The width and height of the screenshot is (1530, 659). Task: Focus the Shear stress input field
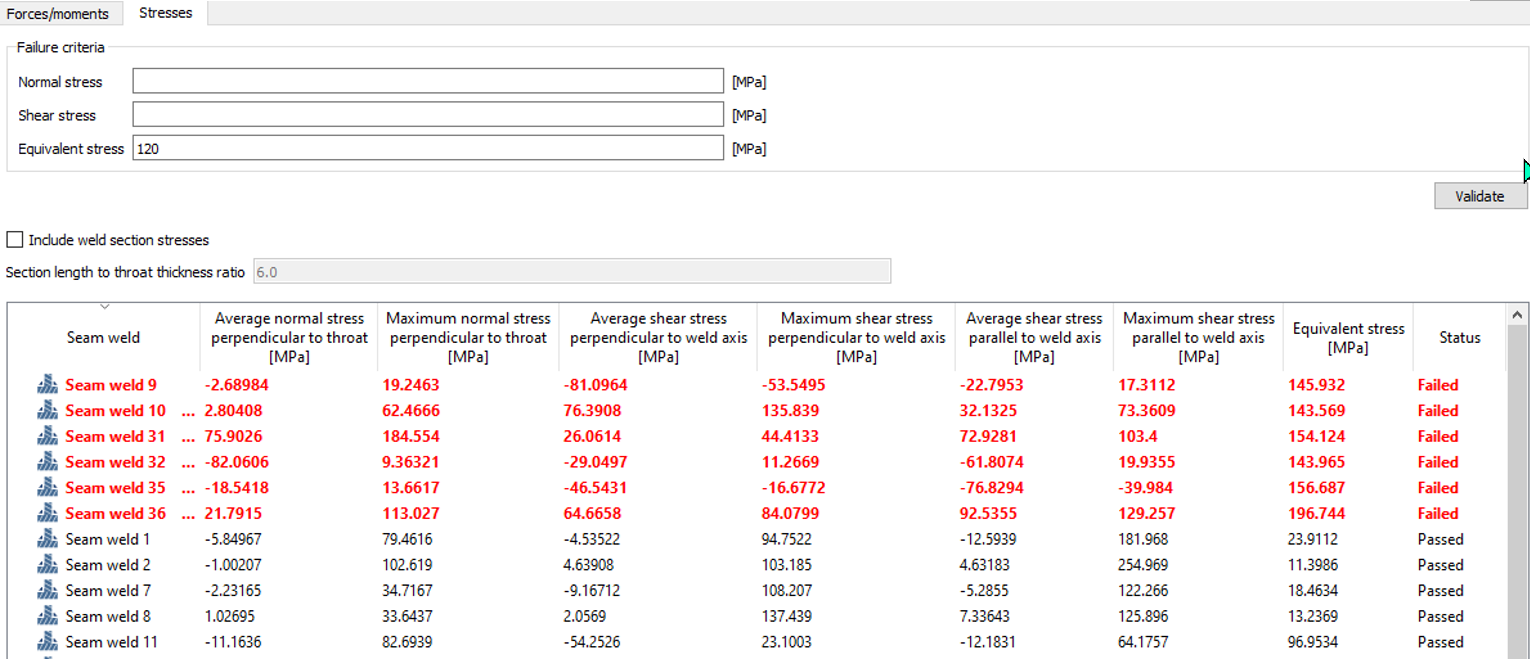tap(427, 115)
